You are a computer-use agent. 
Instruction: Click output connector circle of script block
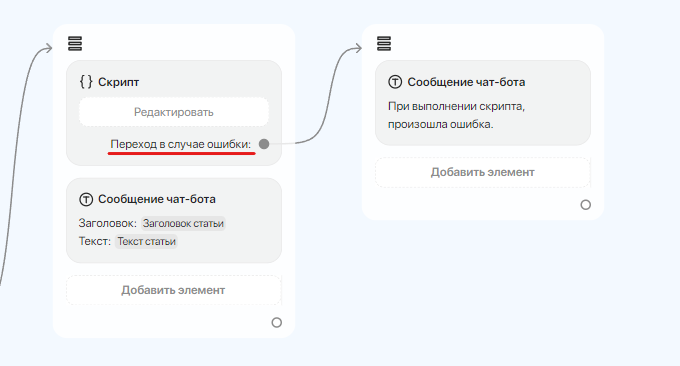point(277,322)
